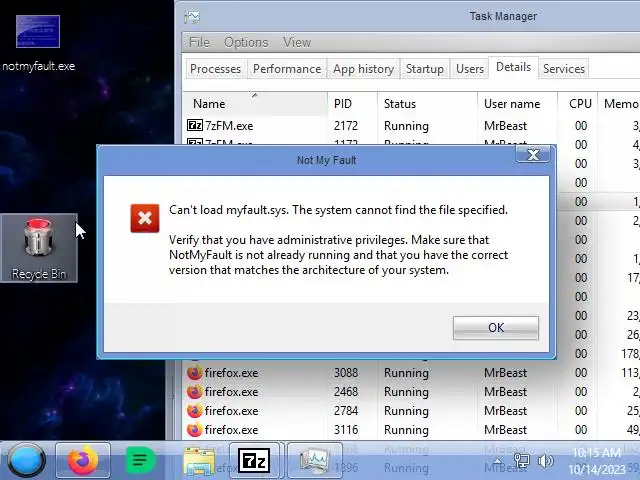The width and height of the screenshot is (640, 480).
Task: Sort by the CPU column header
Action: pyautogui.click(x=578, y=104)
